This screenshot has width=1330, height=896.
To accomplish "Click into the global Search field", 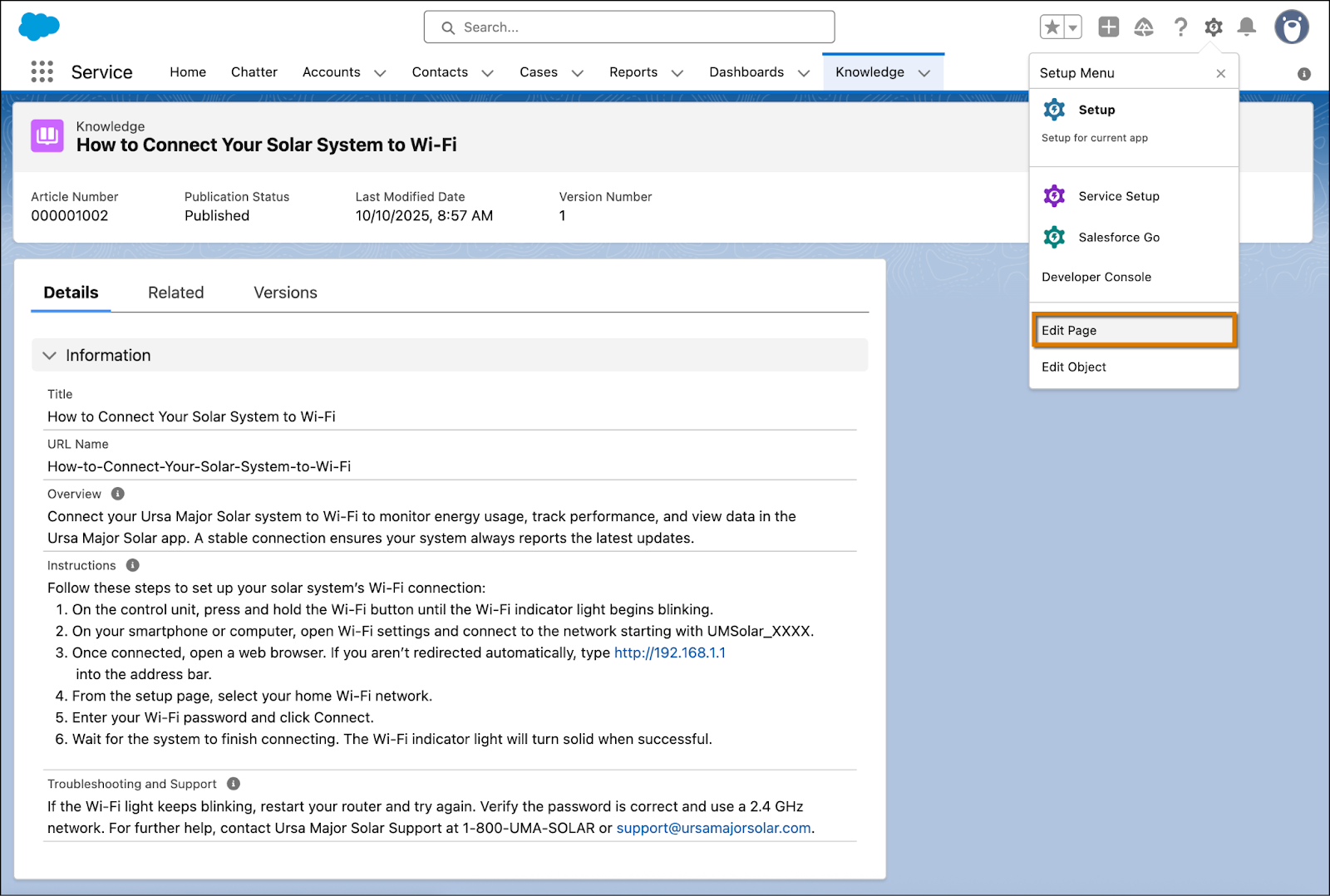I will tap(629, 27).
